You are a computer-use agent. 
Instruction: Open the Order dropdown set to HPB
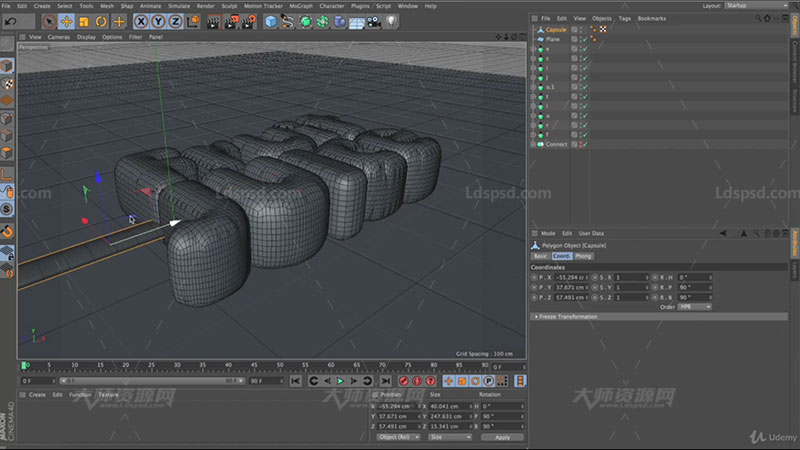[695, 307]
